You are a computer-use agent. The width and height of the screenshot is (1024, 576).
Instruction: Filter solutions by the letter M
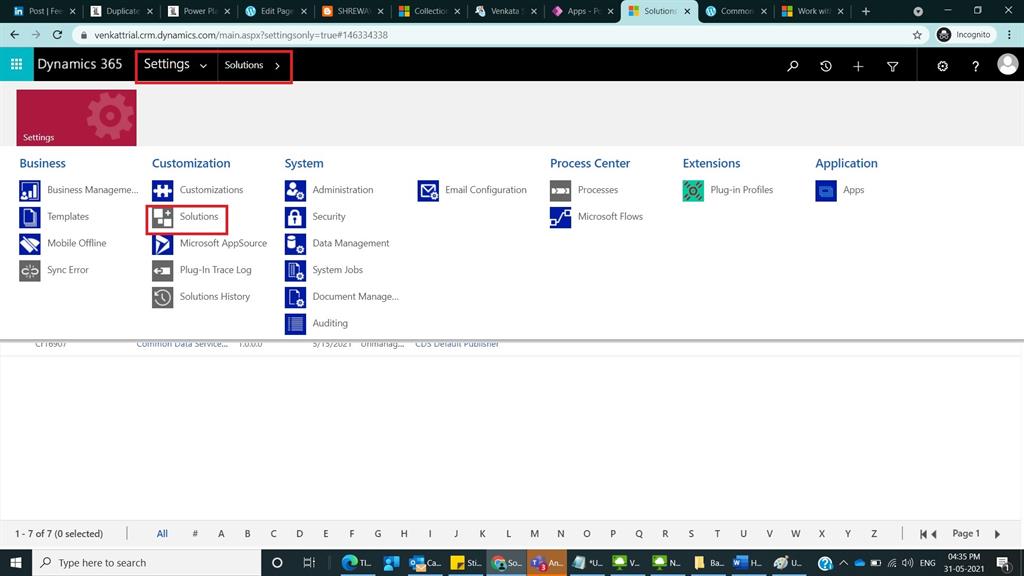tap(534, 533)
